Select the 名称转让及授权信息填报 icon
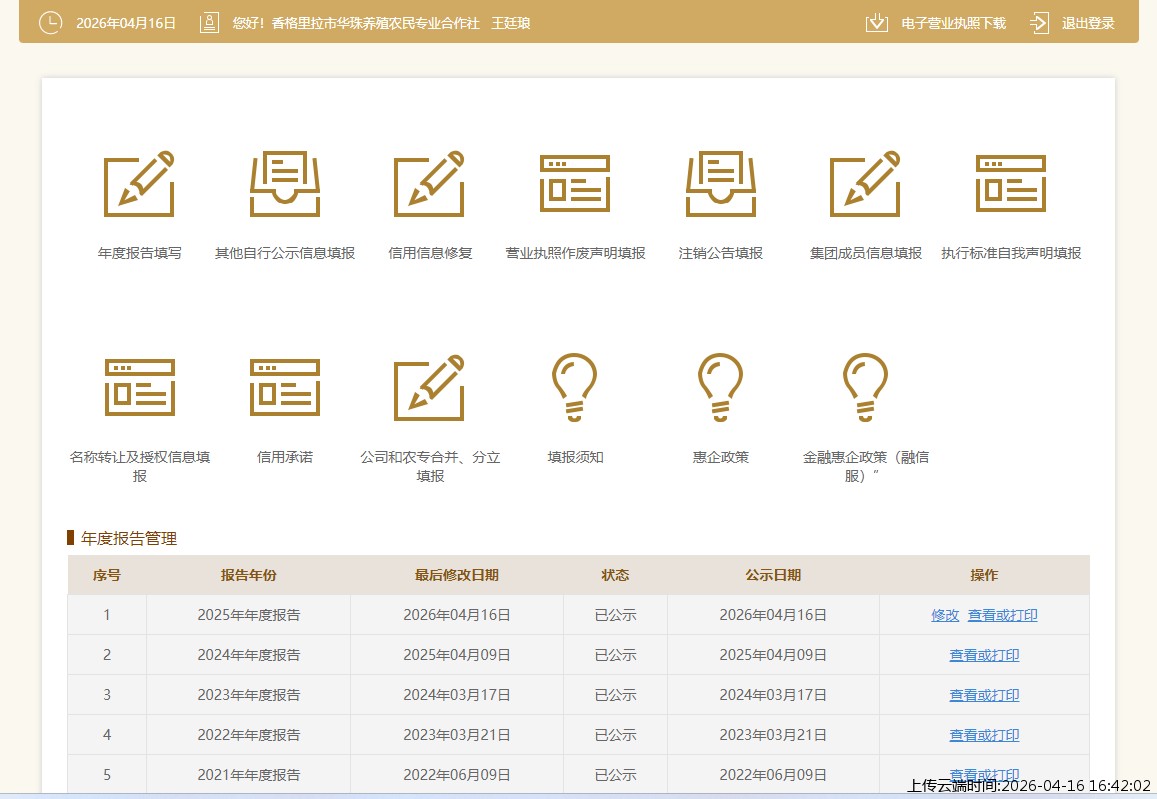The width and height of the screenshot is (1157, 799). tap(140, 388)
